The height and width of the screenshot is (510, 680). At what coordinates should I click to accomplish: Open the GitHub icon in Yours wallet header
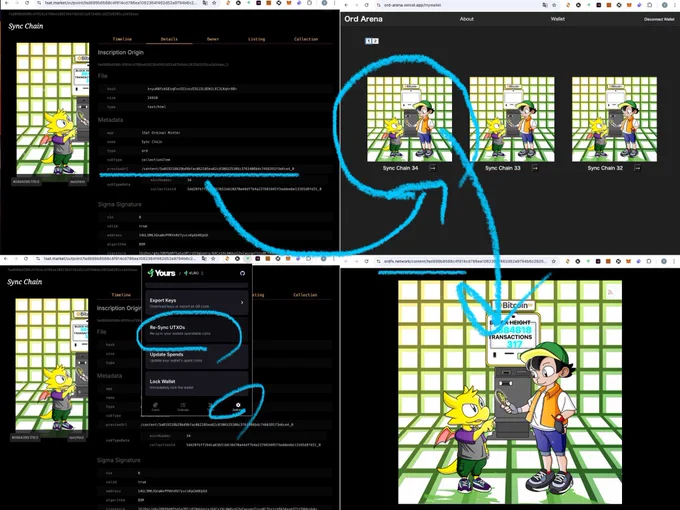tap(242, 273)
